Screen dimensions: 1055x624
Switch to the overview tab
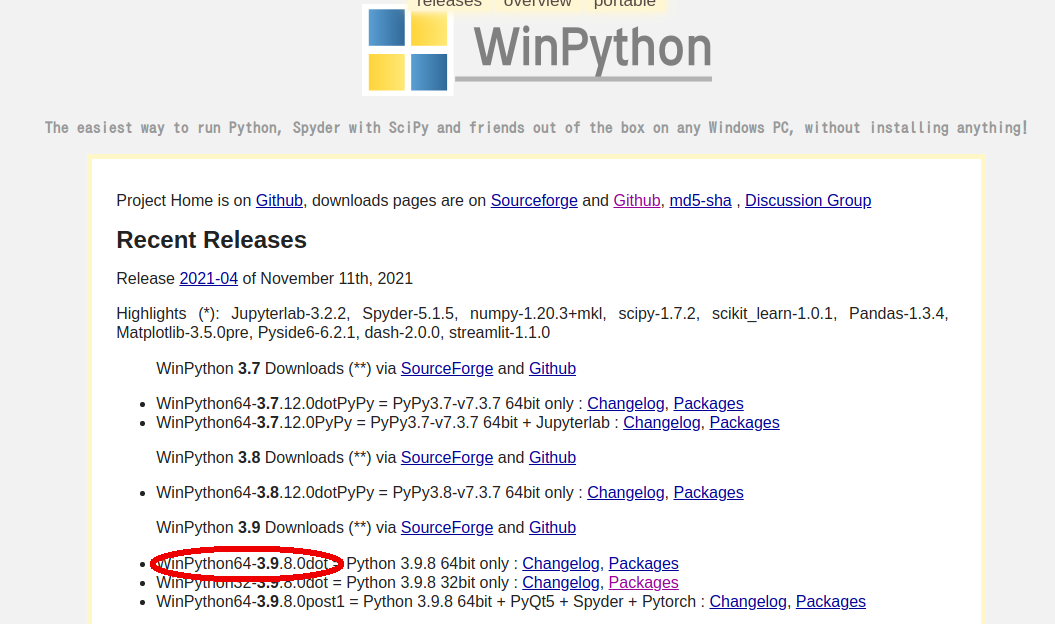pyautogui.click(x=537, y=5)
